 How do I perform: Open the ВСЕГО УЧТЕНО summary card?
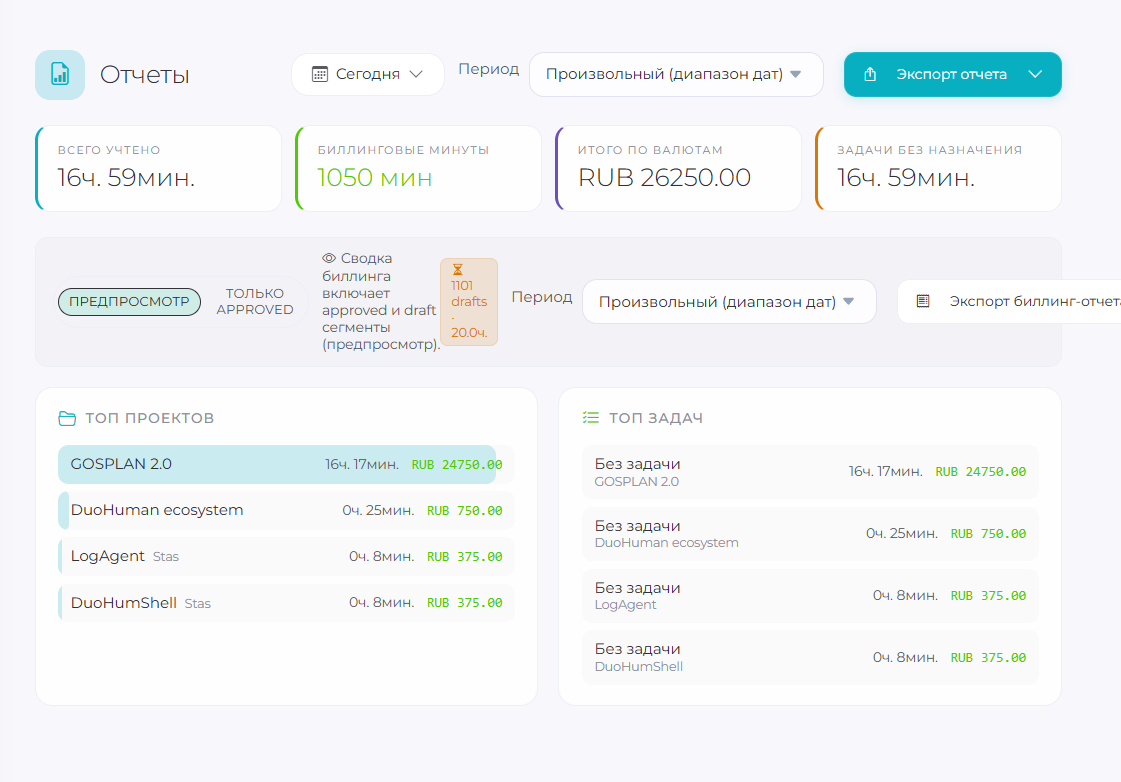click(158, 169)
